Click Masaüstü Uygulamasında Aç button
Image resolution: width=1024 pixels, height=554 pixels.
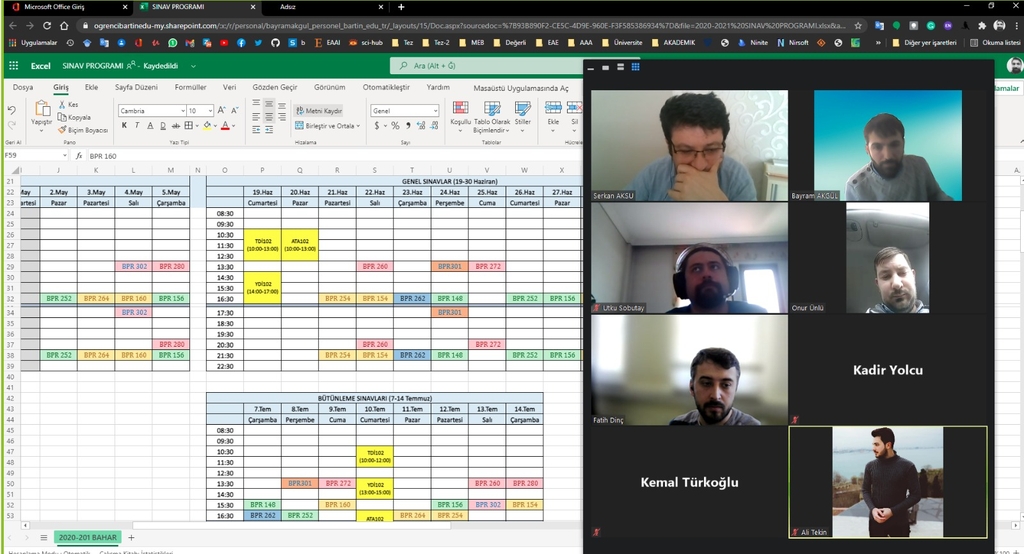point(520,87)
